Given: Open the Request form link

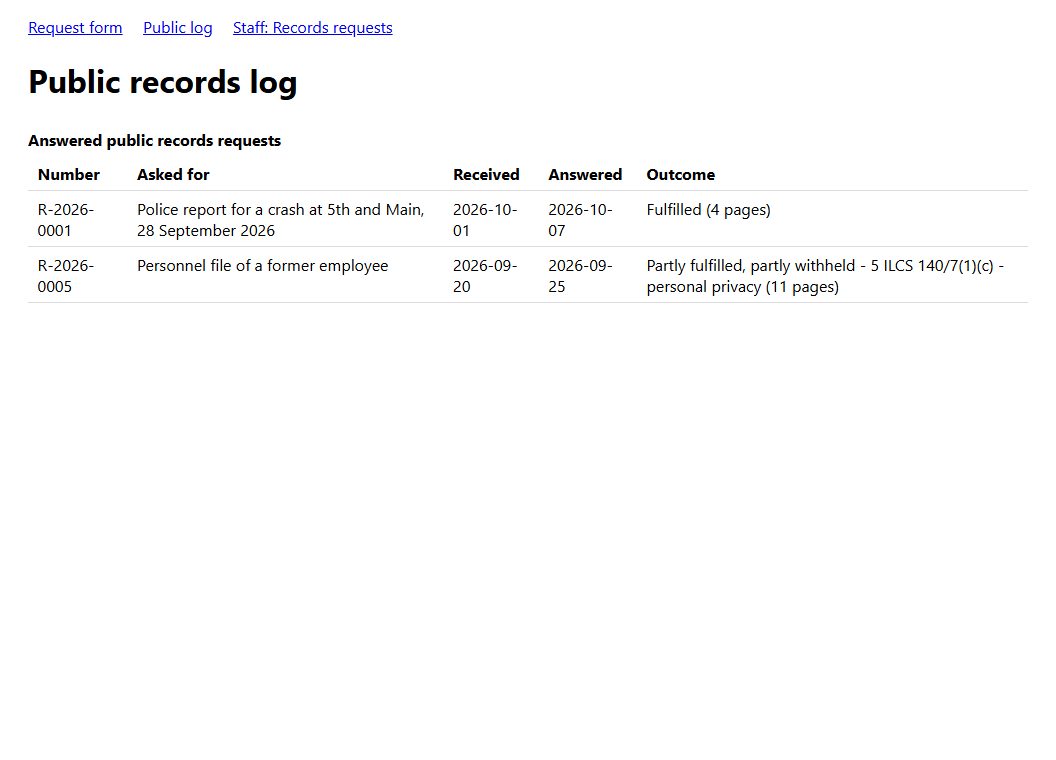Looking at the screenshot, I should pos(75,28).
